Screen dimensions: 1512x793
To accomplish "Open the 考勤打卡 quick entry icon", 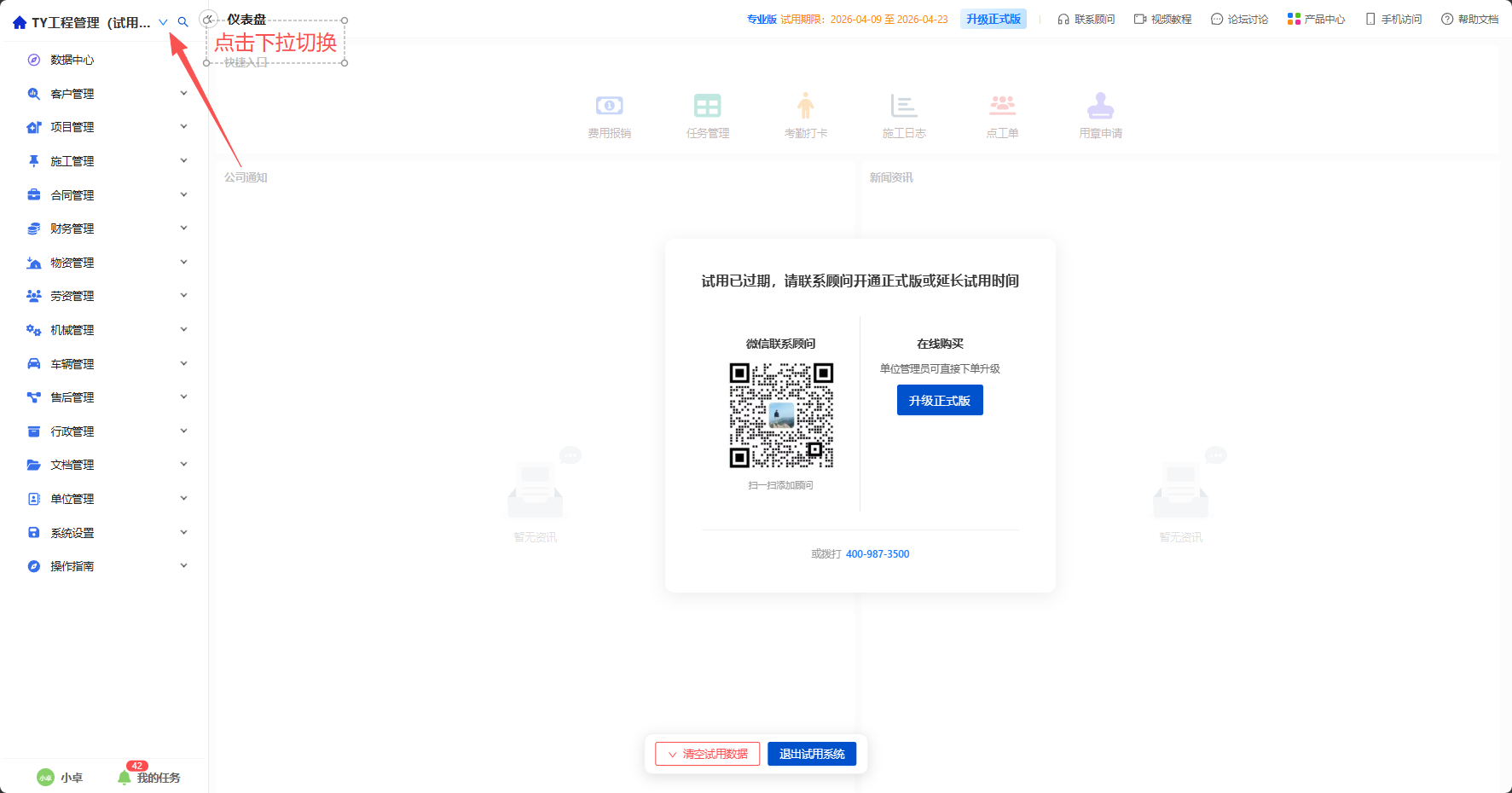I will pyautogui.click(x=806, y=106).
